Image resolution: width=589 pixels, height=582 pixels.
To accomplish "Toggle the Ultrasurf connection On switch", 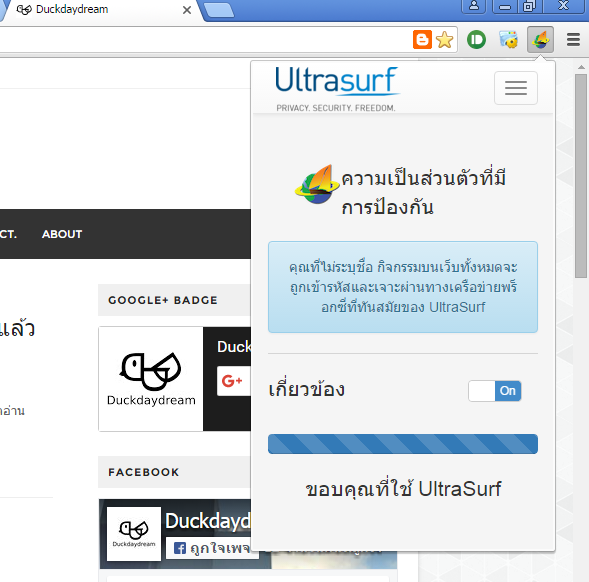I will coord(494,391).
